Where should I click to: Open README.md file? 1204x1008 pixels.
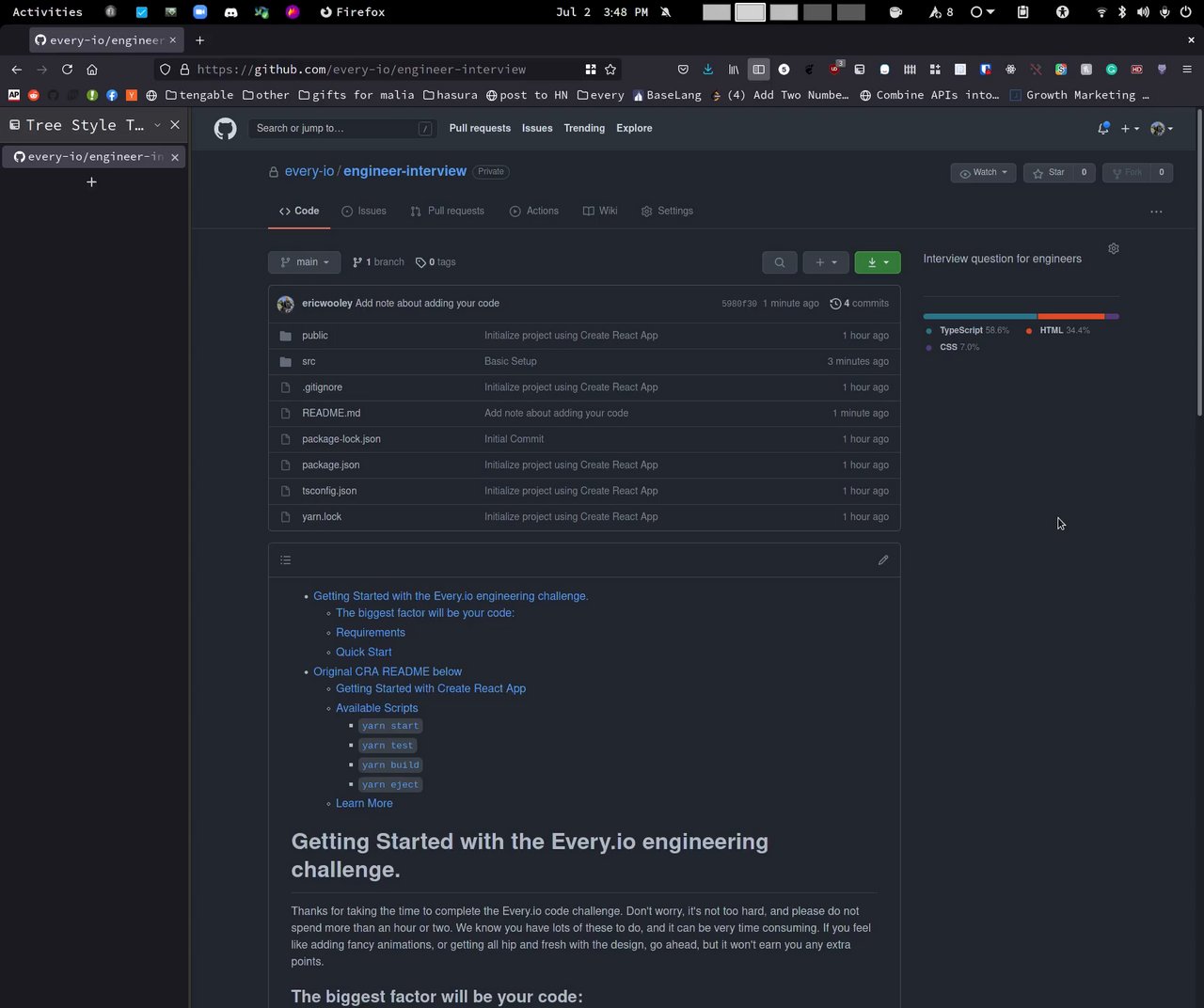(331, 414)
